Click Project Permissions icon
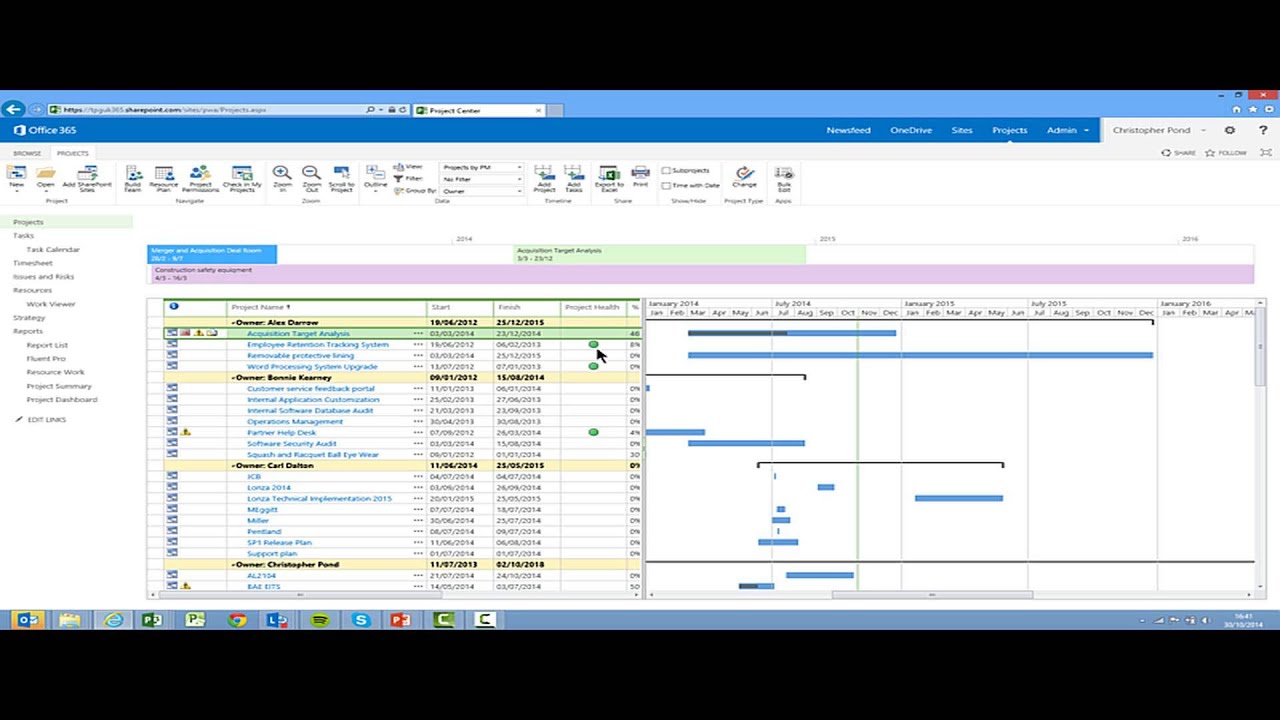Viewport: 1280px width, 720px height. click(x=200, y=179)
